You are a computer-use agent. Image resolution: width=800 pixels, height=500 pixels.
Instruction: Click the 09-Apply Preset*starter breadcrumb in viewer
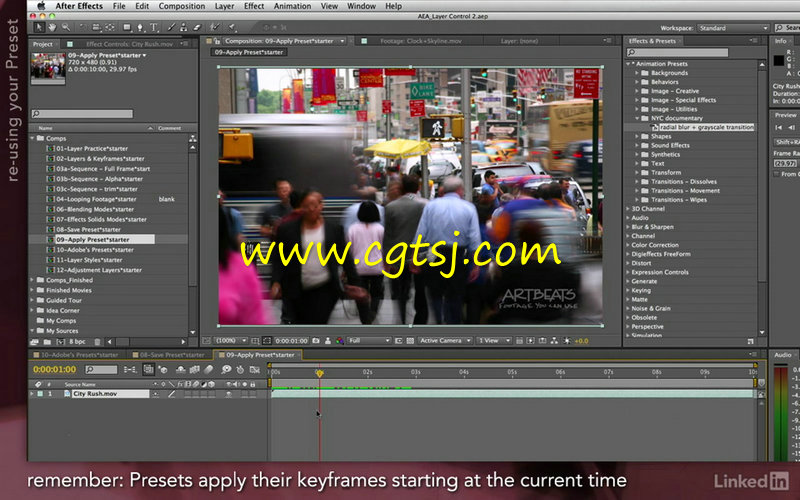248,52
